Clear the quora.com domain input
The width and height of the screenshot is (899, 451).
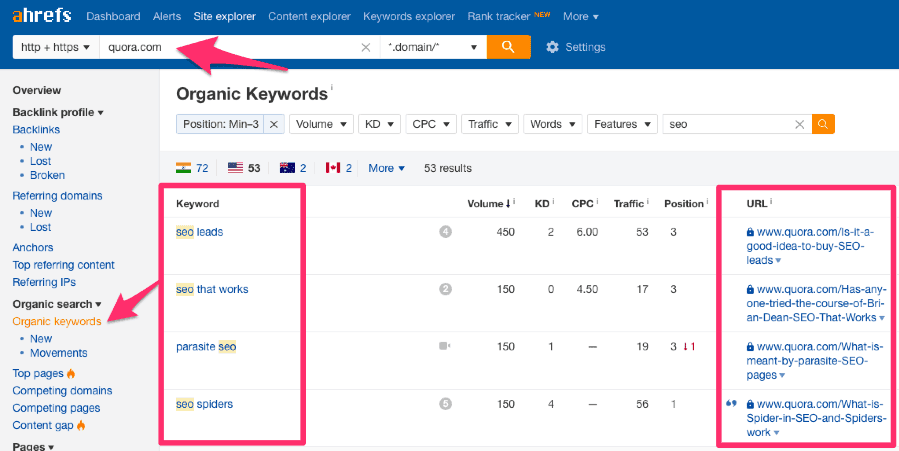366,47
